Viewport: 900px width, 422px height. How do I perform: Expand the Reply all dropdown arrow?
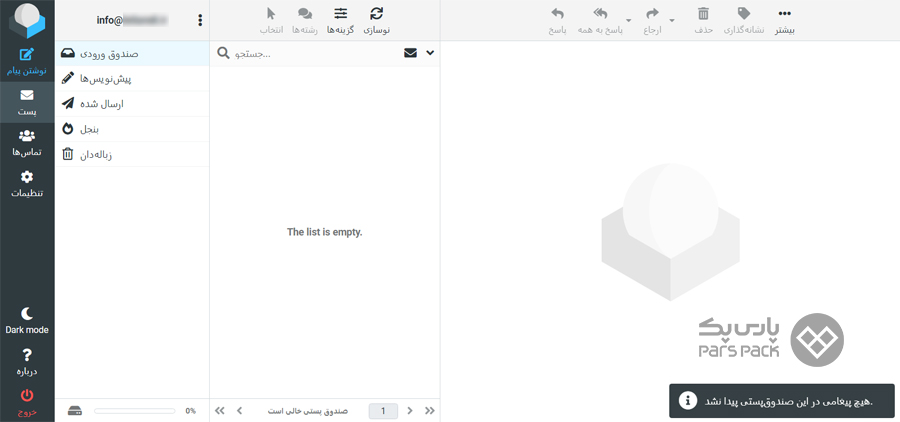click(629, 21)
